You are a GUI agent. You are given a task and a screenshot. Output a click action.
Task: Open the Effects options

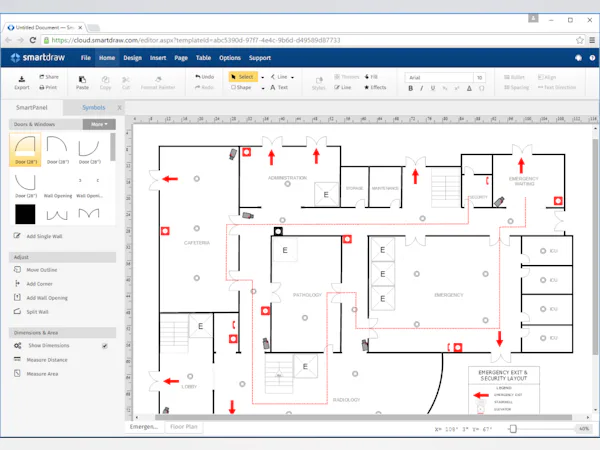click(x=375, y=88)
